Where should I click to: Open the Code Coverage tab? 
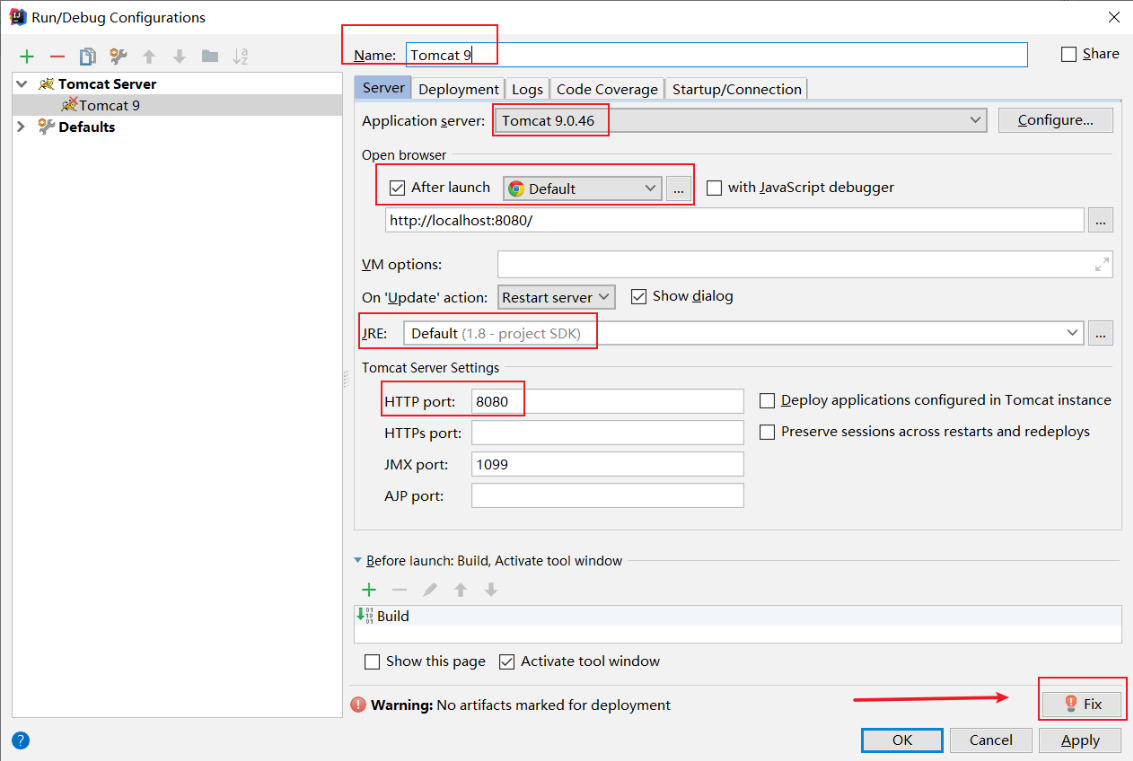(x=607, y=89)
